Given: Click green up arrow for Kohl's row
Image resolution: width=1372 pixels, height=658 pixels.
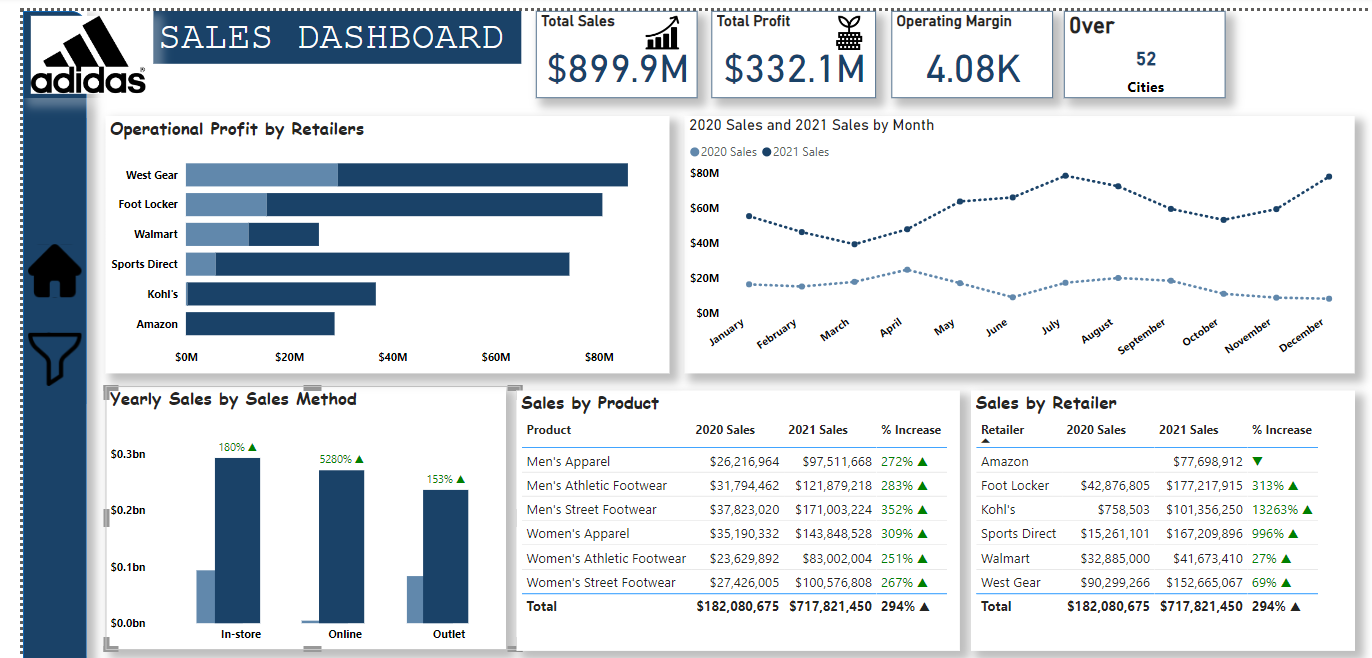Looking at the screenshot, I should 1306,510.
